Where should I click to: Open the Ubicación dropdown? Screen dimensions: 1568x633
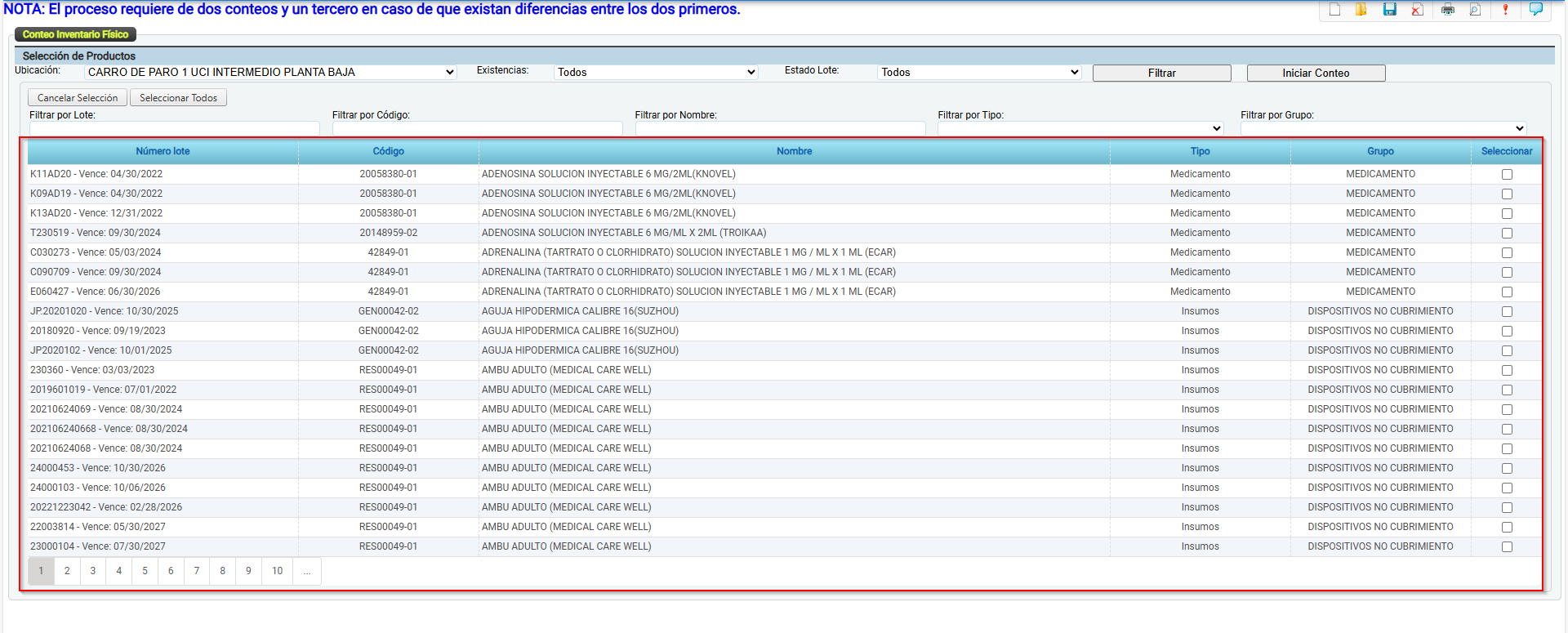[270, 73]
